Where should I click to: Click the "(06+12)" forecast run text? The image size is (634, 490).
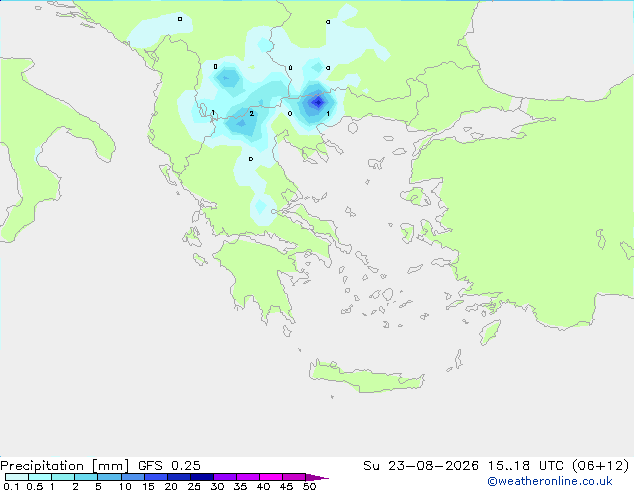tap(600, 466)
